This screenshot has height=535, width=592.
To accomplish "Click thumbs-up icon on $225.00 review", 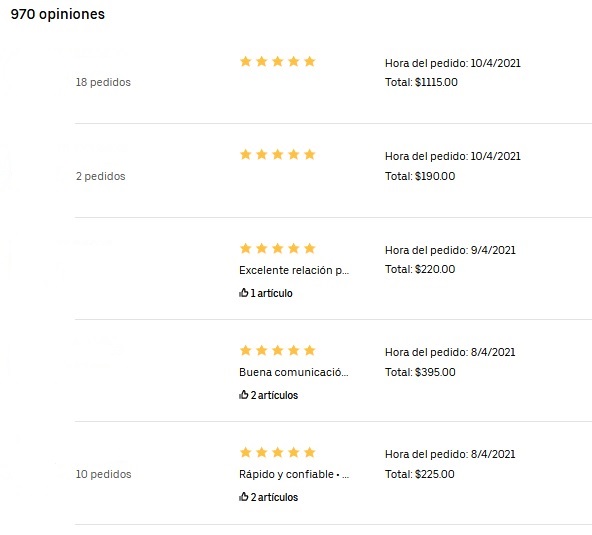I will [x=244, y=496].
